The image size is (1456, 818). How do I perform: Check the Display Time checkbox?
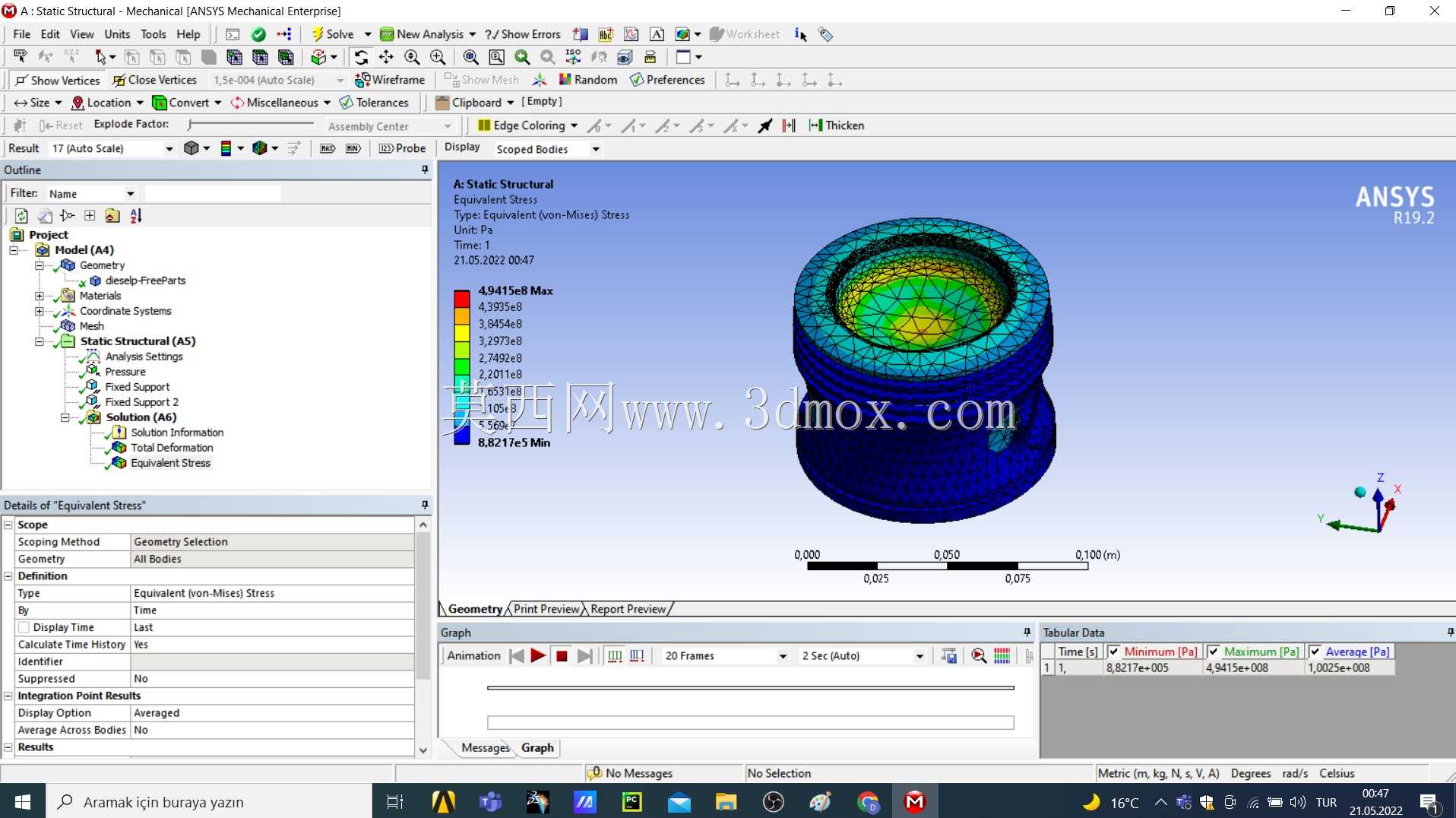tap(24, 627)
